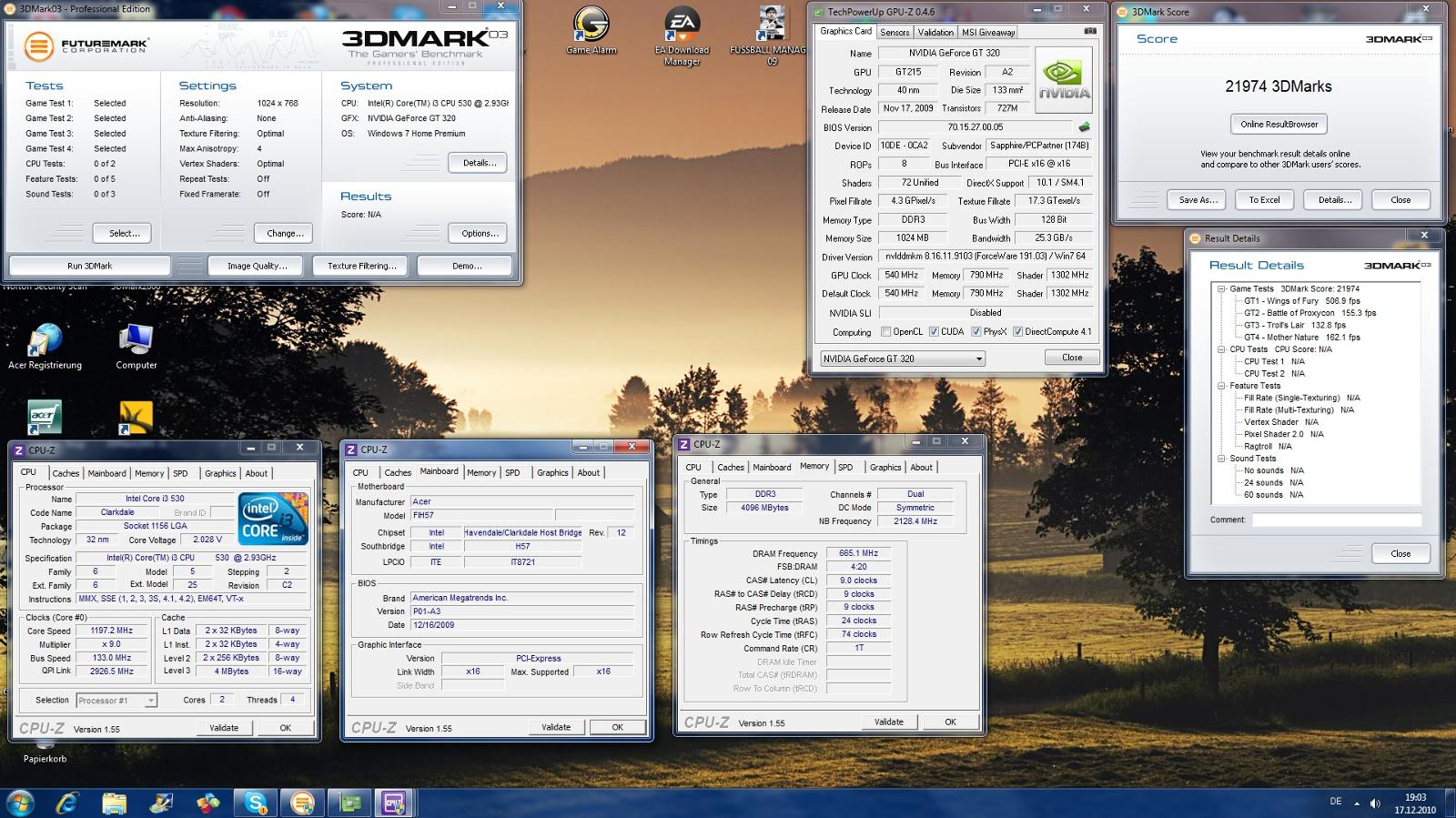
Task: Click the GPU-Z screenshot camera icon
Action: click(1090, 31)
